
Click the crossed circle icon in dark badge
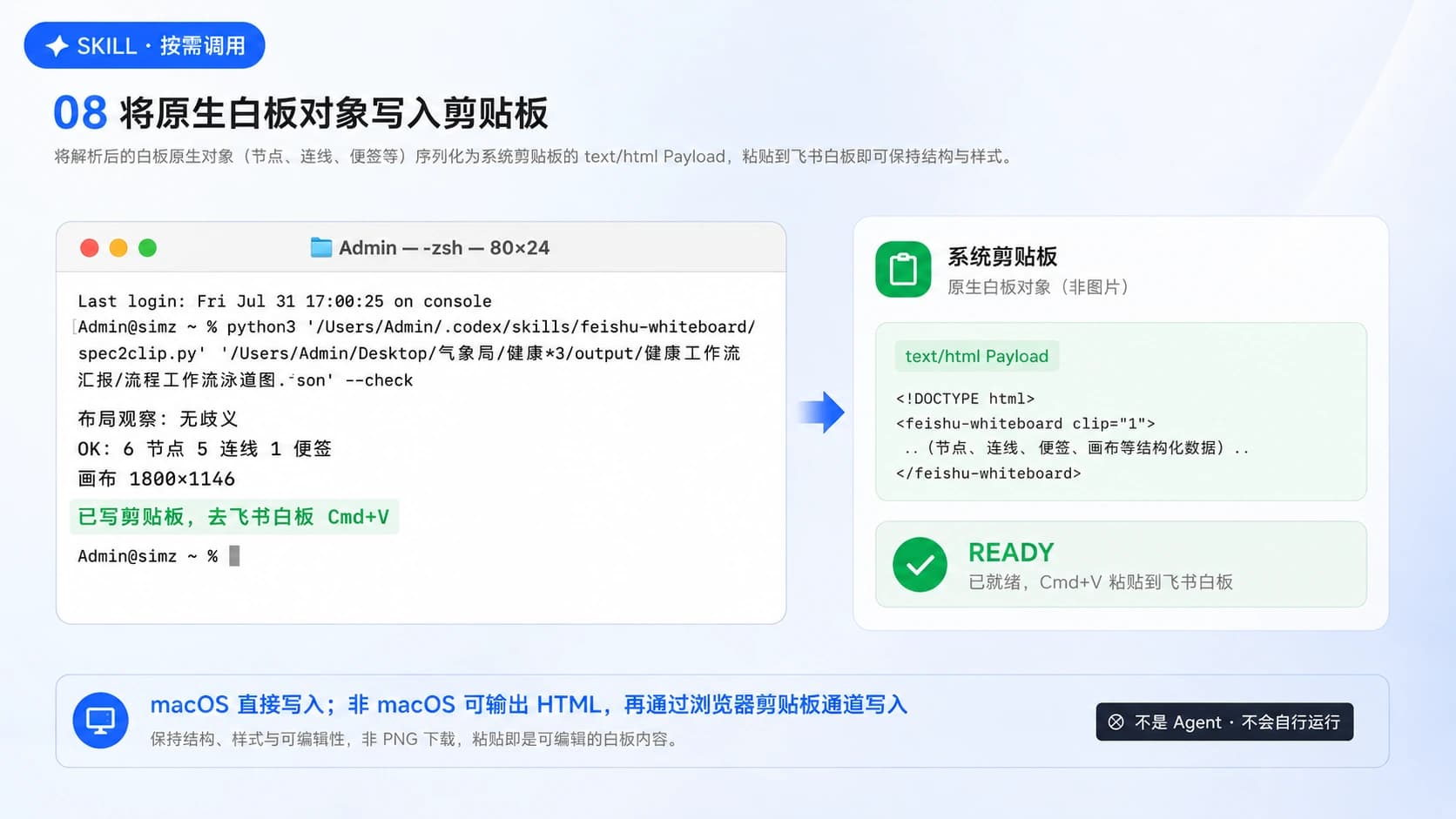point(1116,722)
